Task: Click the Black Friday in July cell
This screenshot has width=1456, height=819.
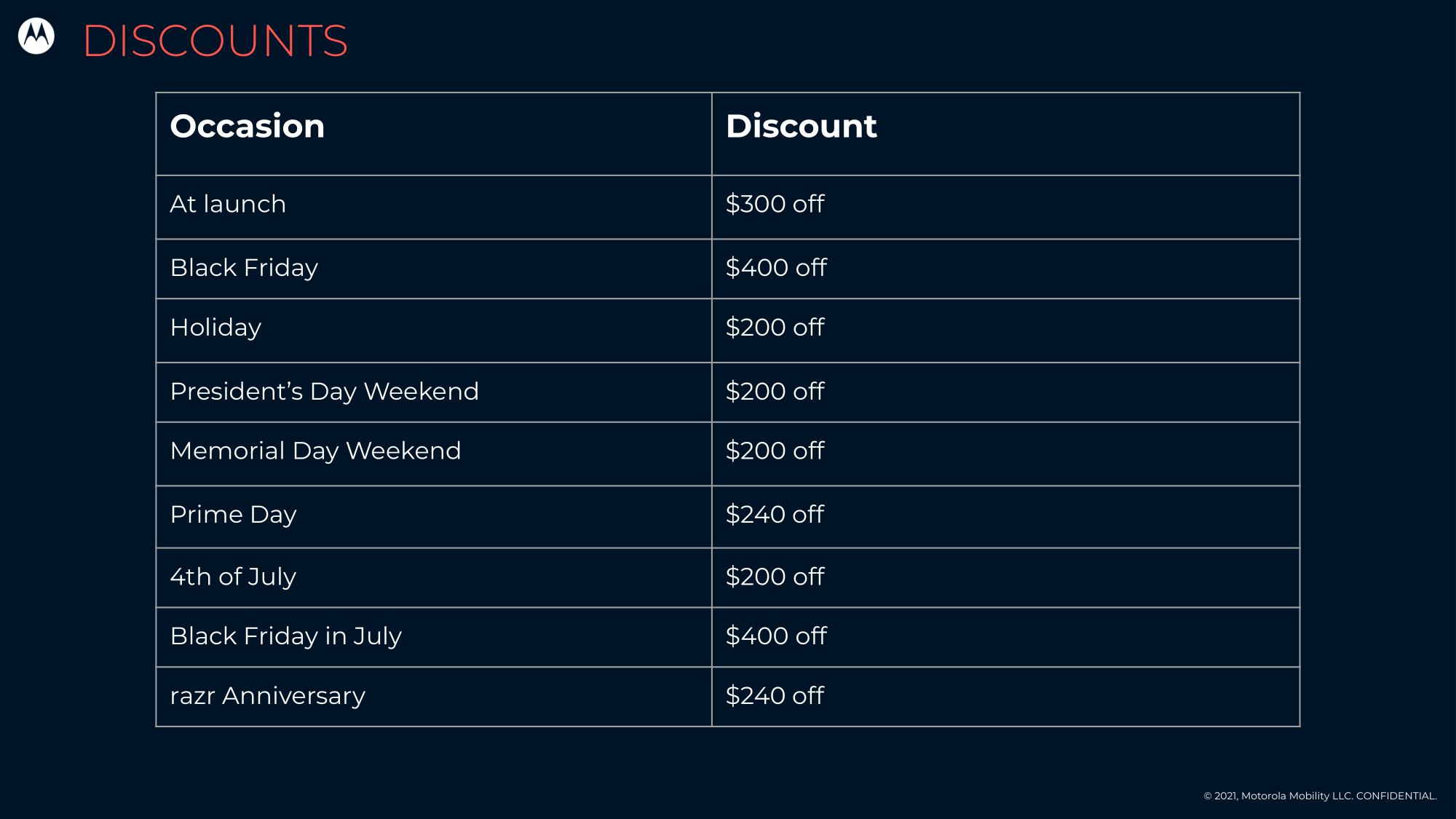Action: pyautogui.click(x=434, y=638)
